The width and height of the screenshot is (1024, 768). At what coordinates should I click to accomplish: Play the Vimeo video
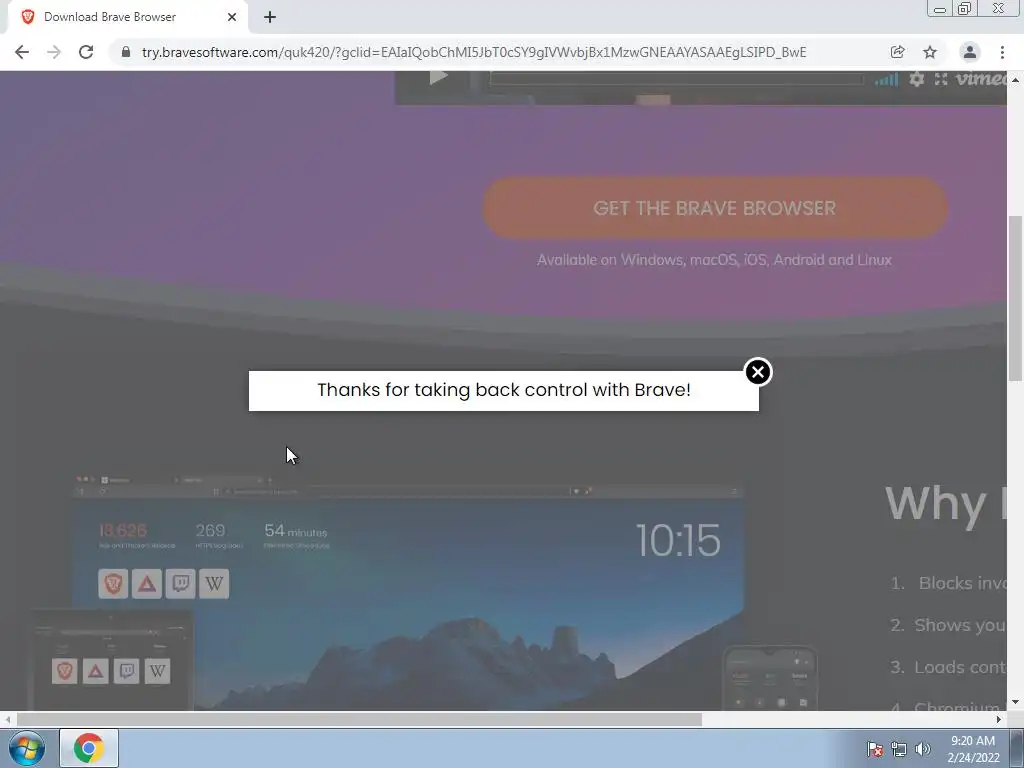point(438,77)
